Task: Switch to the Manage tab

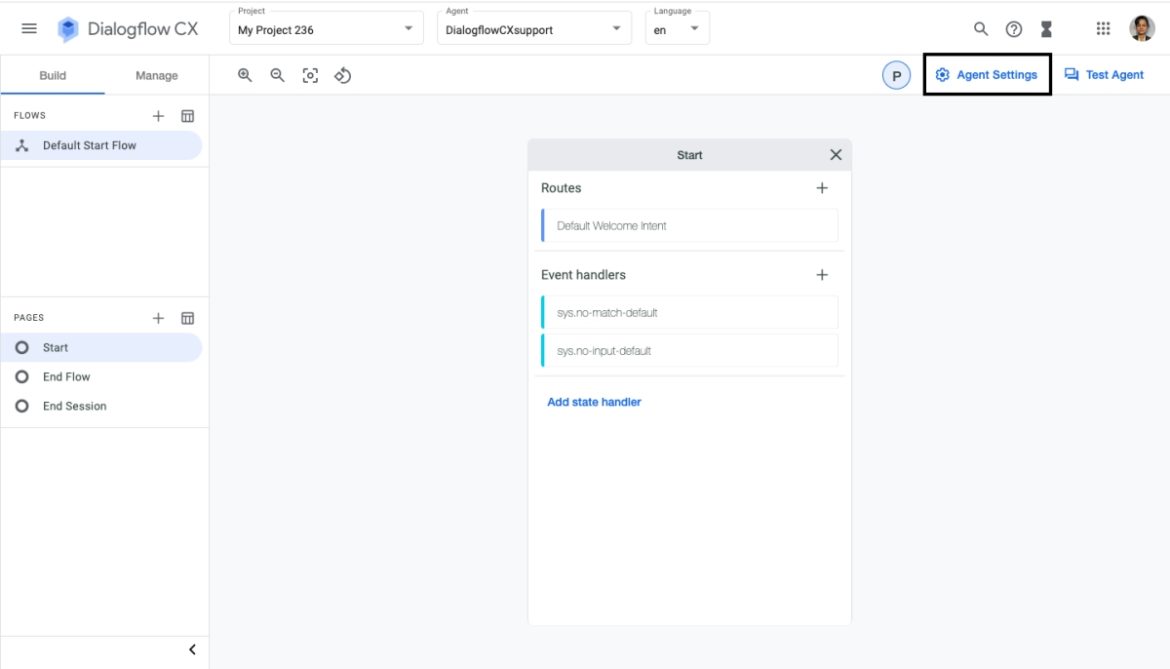Action: click(x=155, y=75)
